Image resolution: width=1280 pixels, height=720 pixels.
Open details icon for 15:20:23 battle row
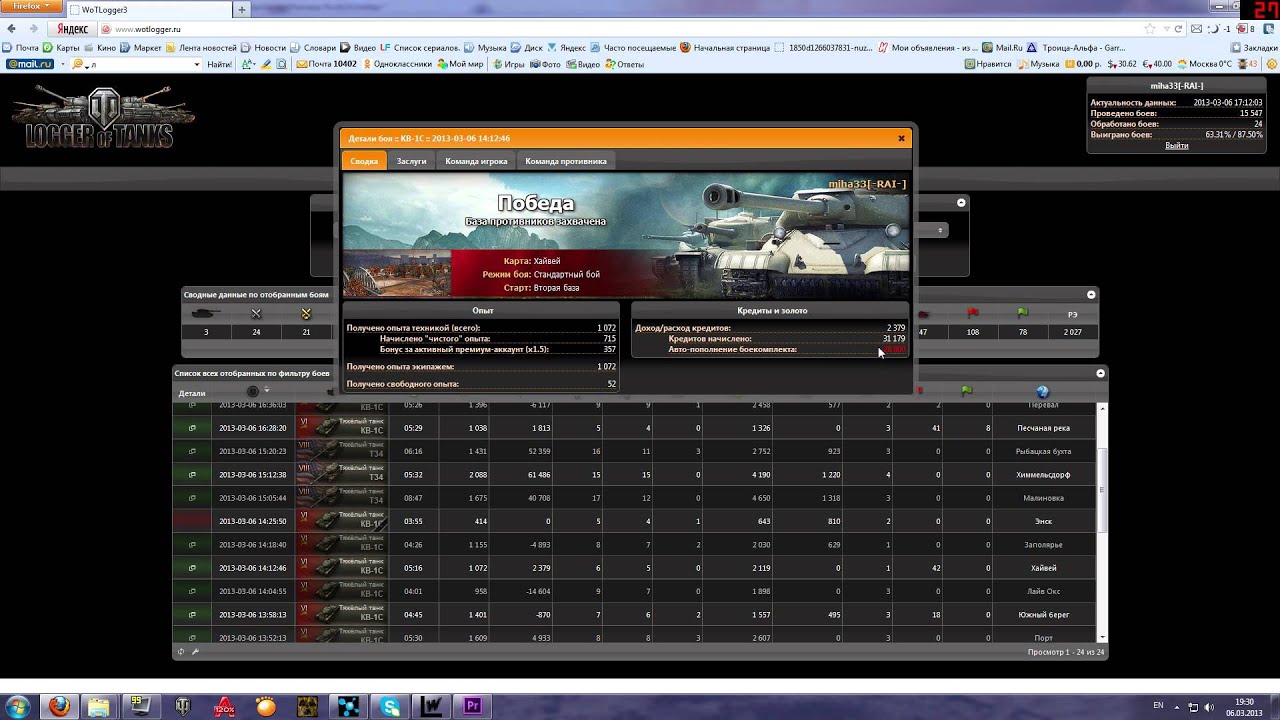coord(192,451)
